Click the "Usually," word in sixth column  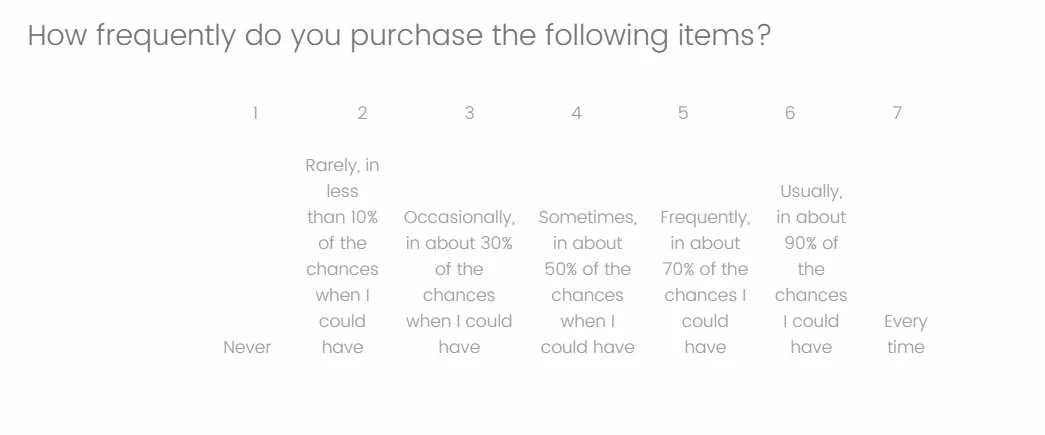pos(811,192)
